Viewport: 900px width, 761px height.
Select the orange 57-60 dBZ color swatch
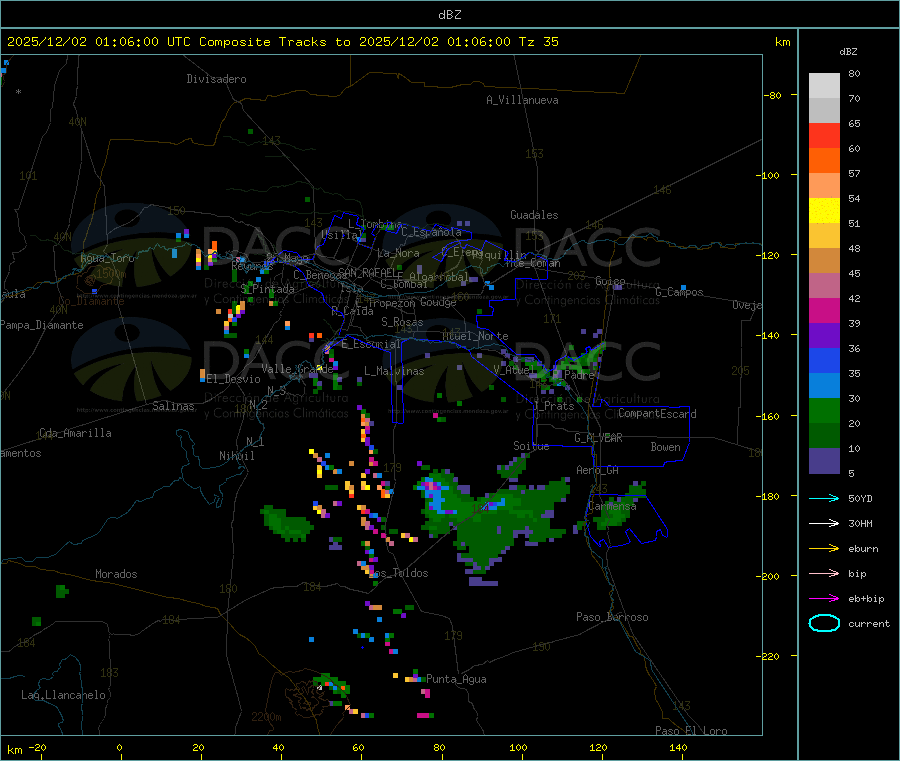(x=824, y=161)
